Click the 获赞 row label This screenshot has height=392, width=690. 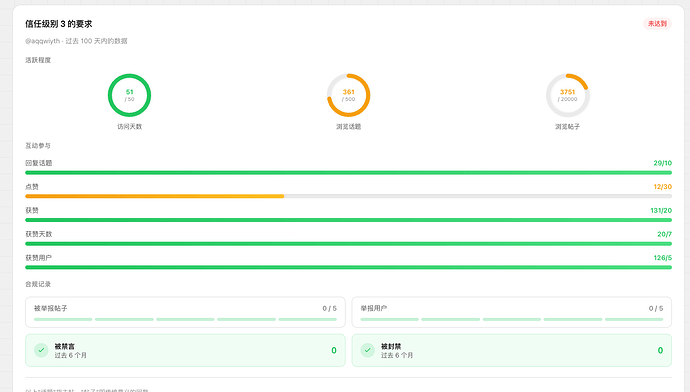coord(32,210)
